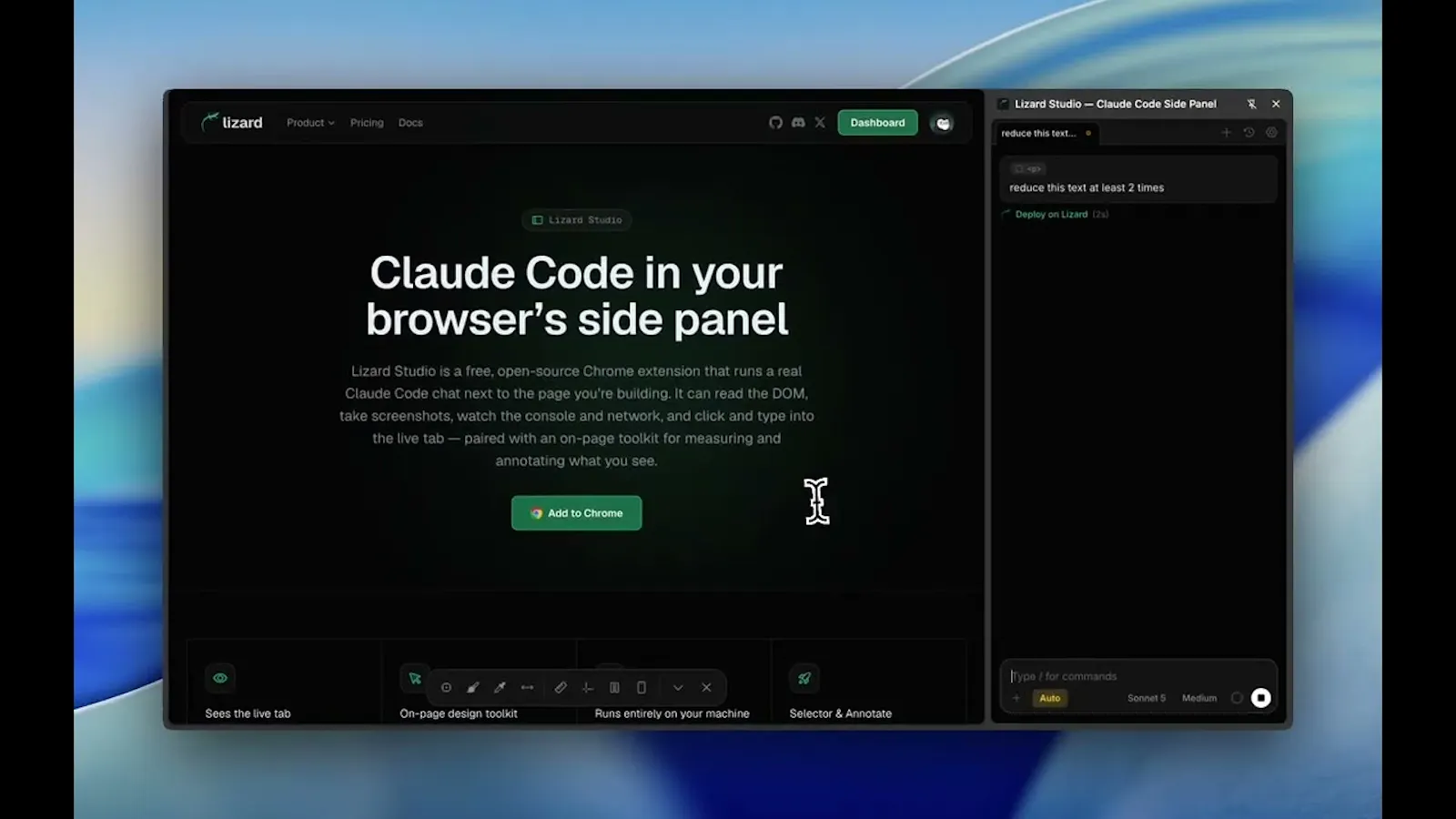
Task: Open the Sonnet 5 model selector
Action: click(x=1147, y=698)
